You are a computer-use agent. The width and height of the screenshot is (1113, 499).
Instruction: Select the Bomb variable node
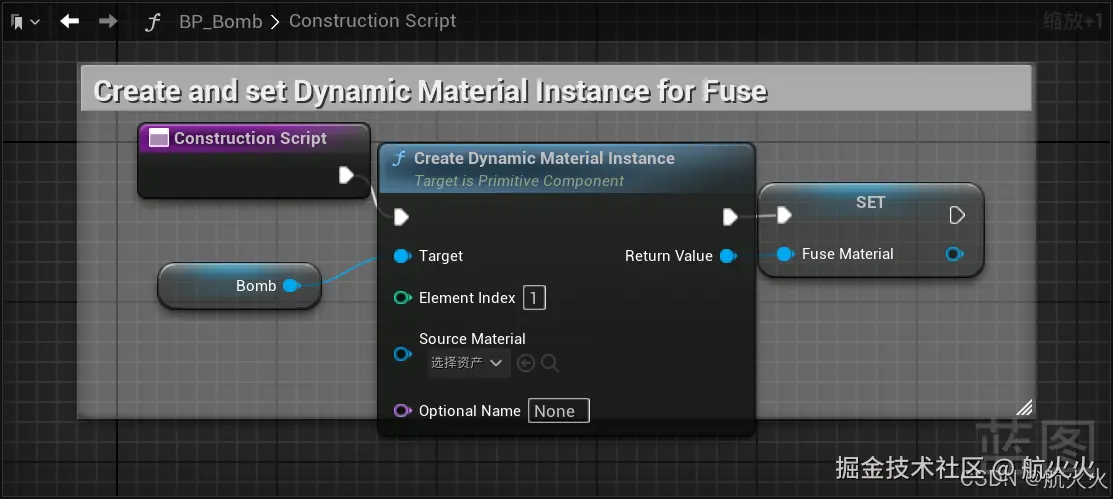pyautogui.click(x=239, y=286)
